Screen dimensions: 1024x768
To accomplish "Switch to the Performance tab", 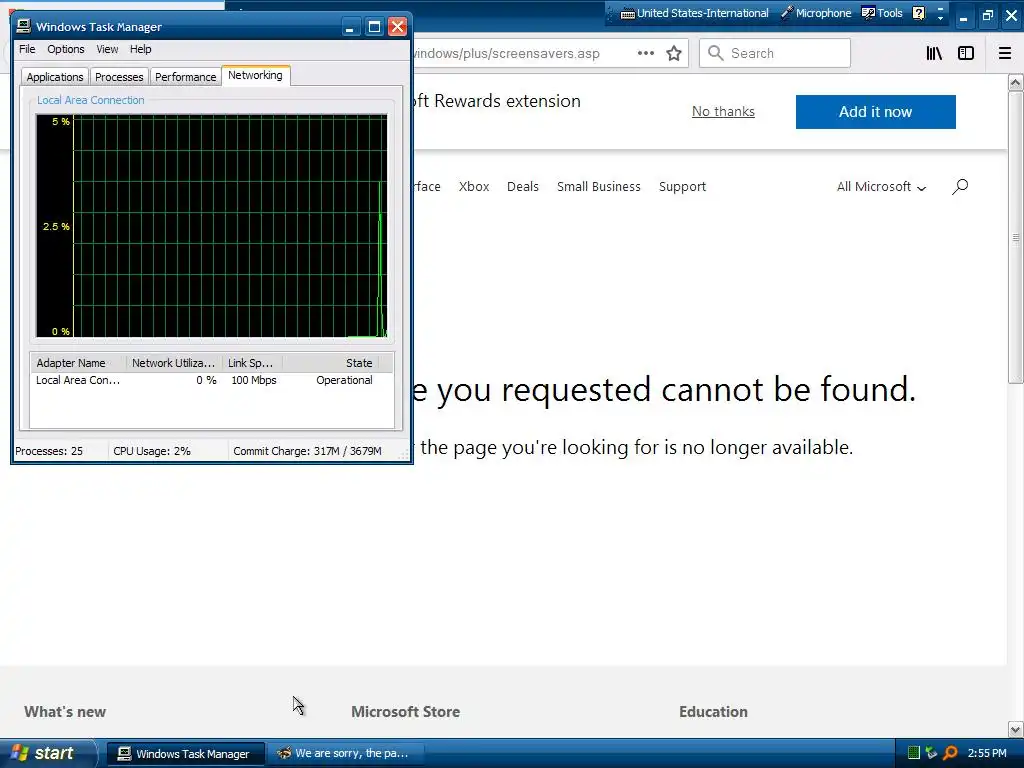I will 185,76.
